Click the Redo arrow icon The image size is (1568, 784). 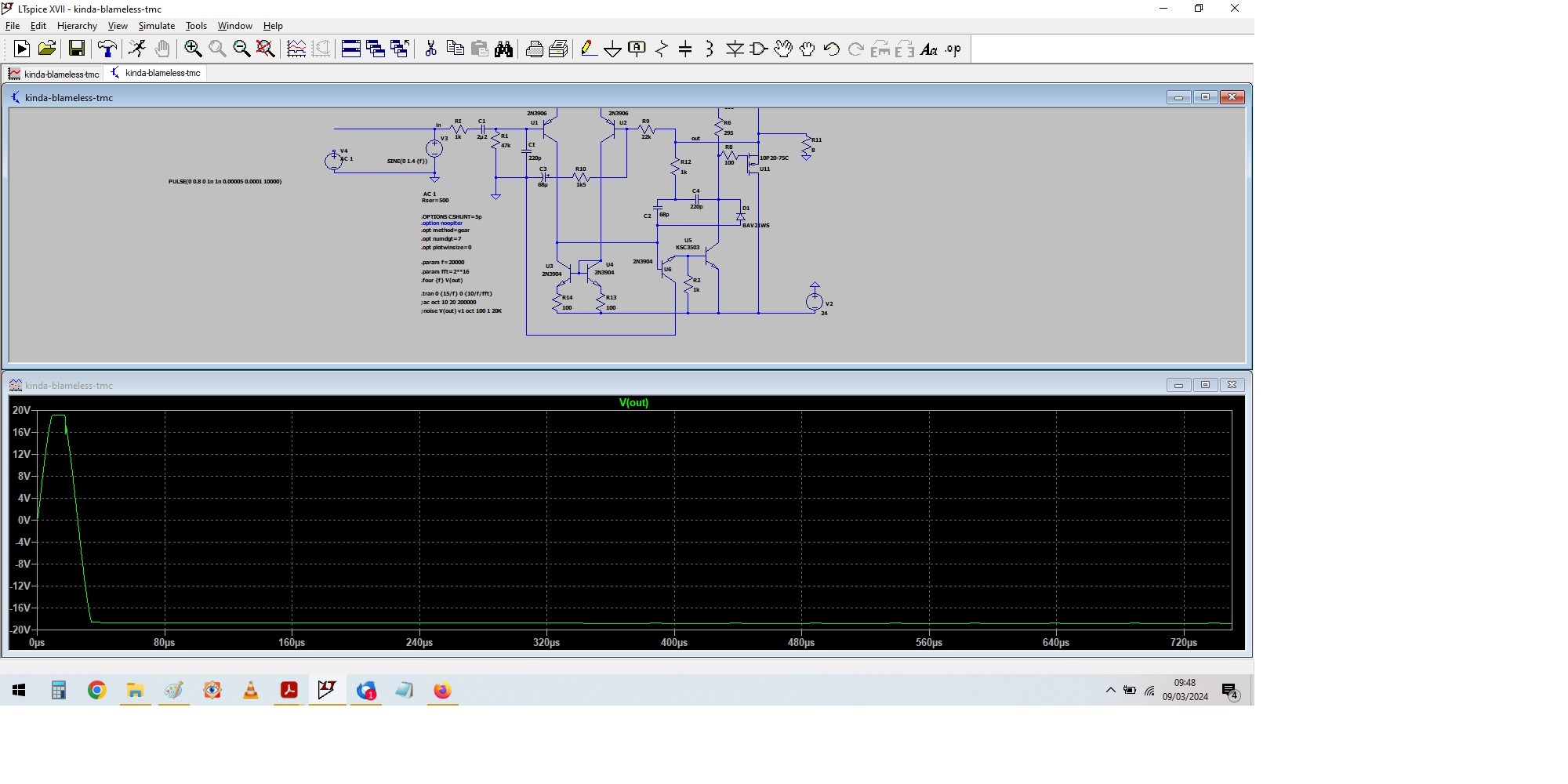coord(856,49)
